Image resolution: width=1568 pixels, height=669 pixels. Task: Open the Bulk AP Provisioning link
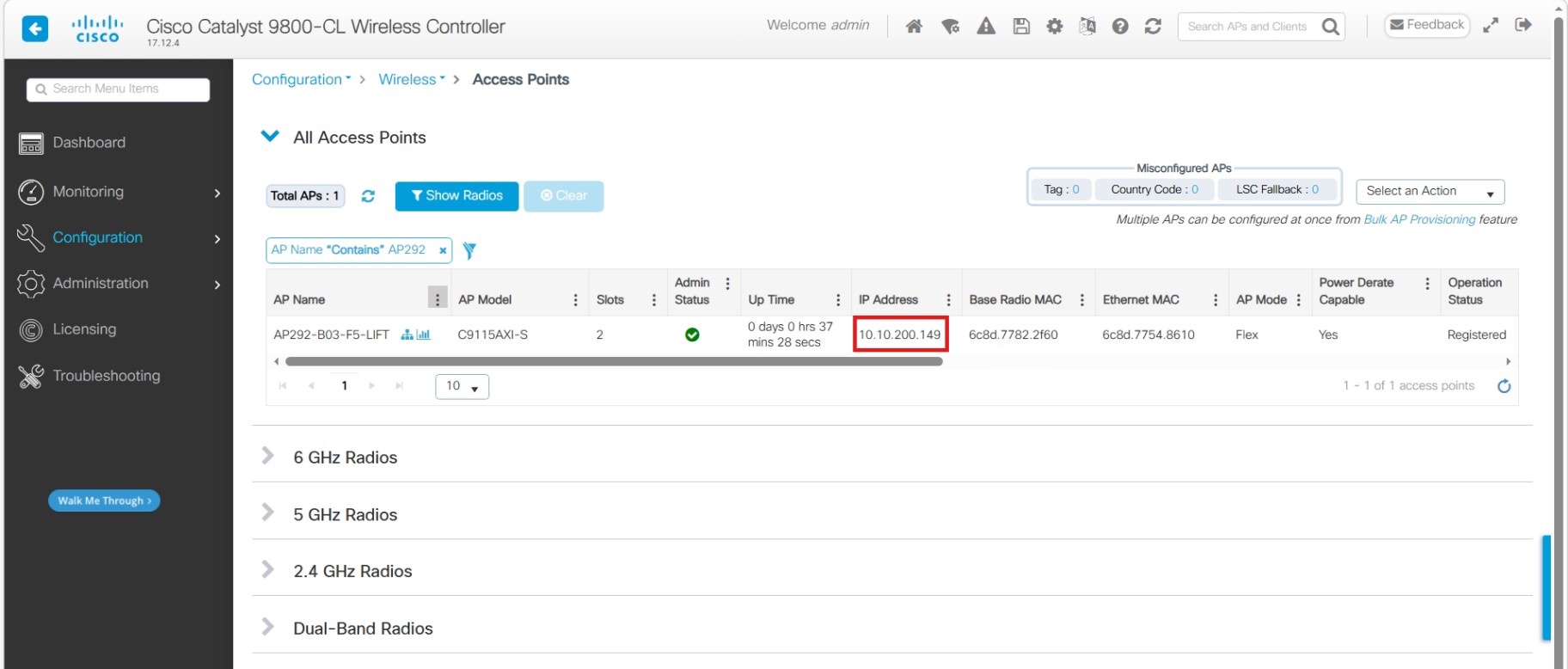1419,219
